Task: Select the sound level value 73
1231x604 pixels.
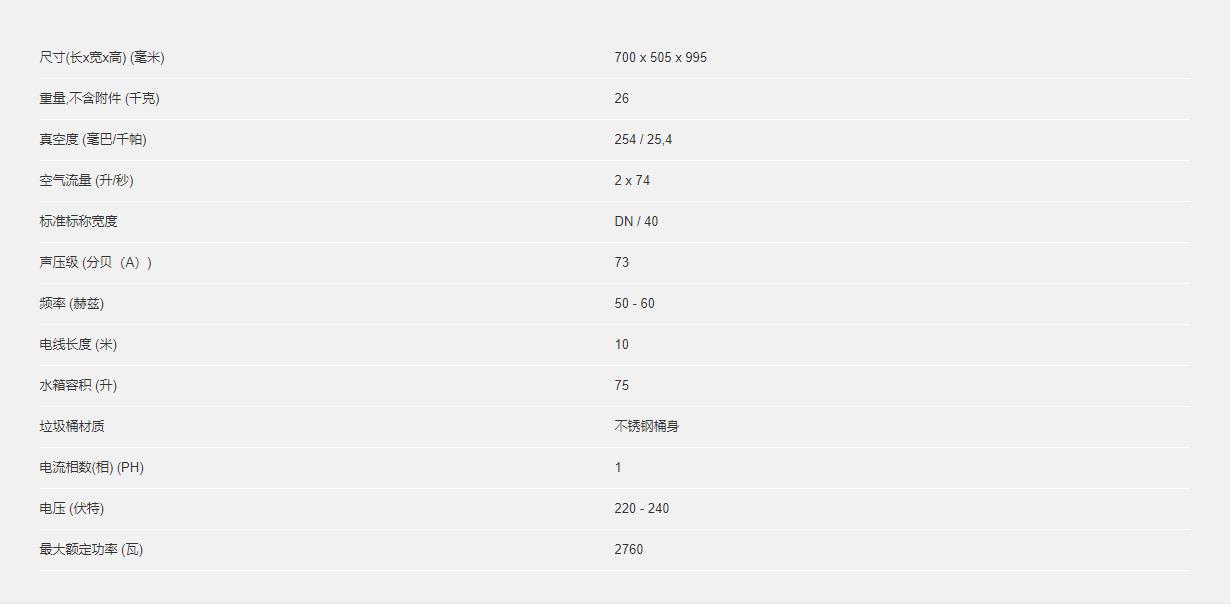Action: pyautogui.click(x=622, y=262)
